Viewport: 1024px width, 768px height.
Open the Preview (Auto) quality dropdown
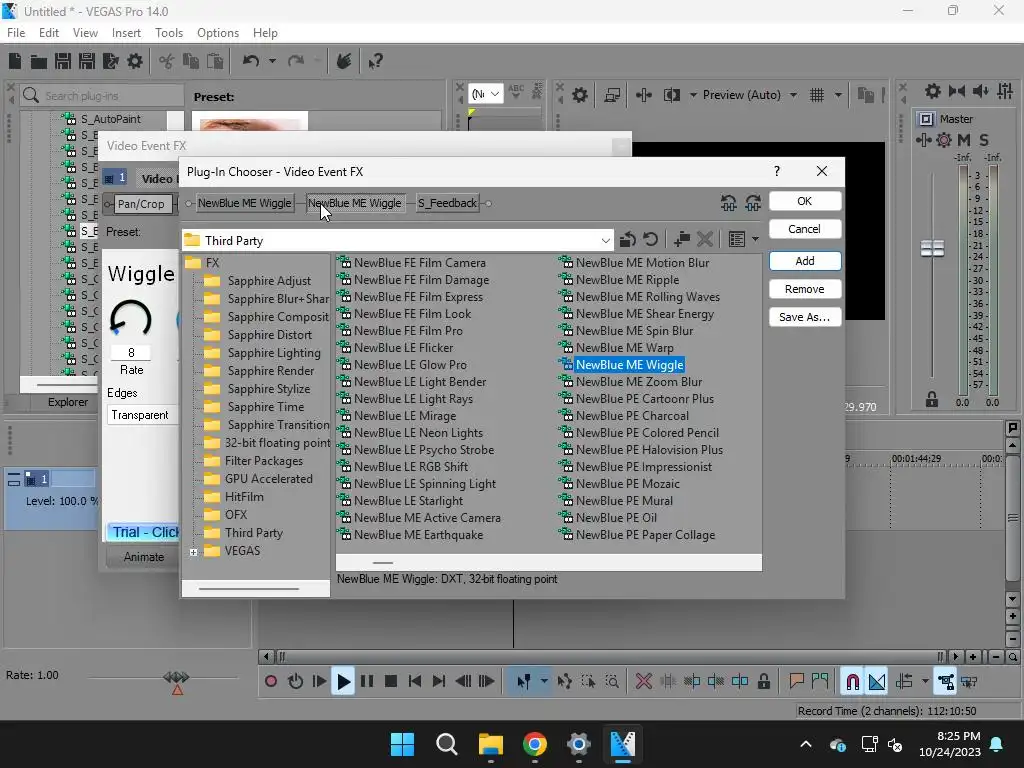(x=793, y=95)
